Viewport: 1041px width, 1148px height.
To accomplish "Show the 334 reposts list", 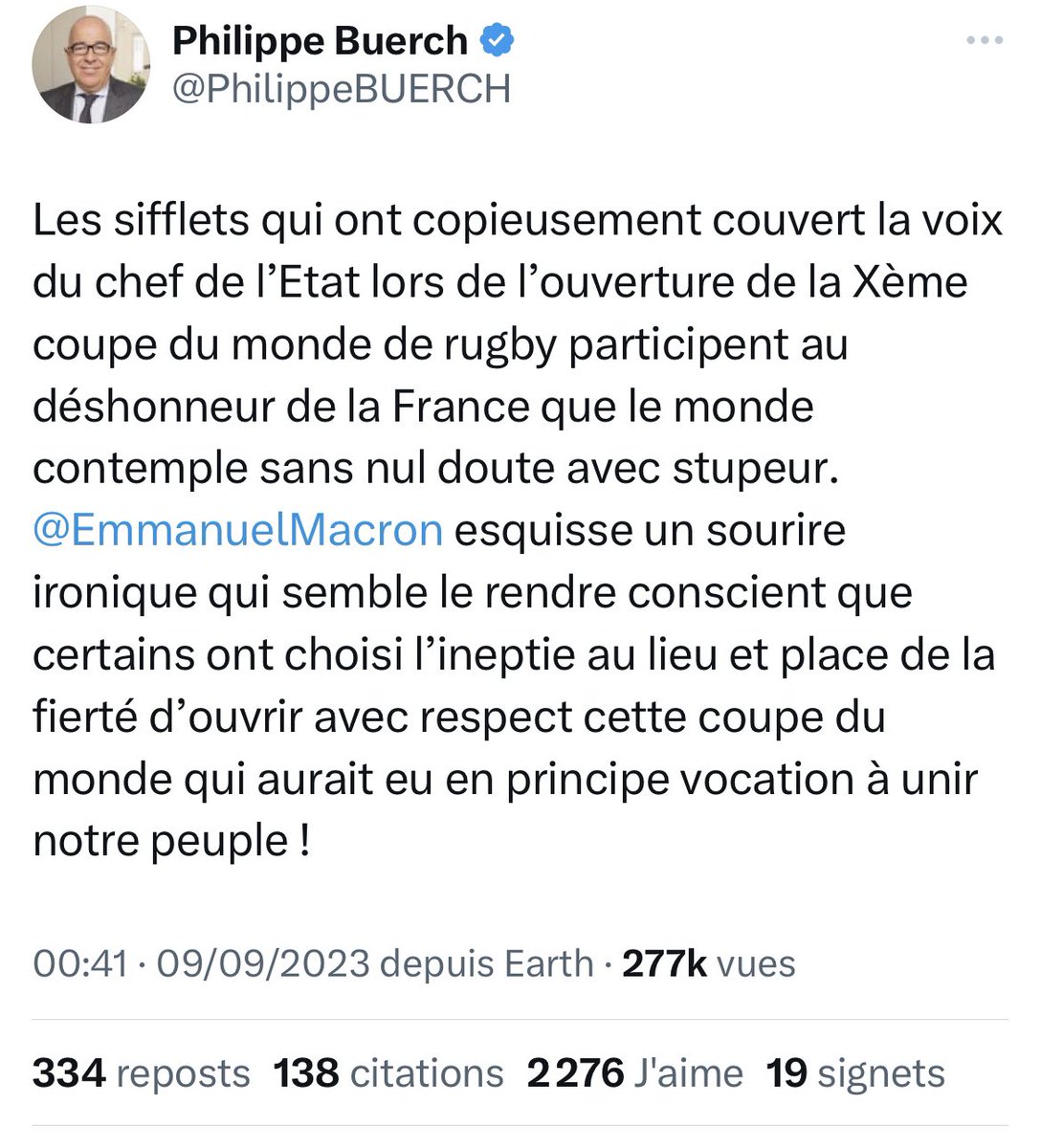I will tap(141, 1073).
